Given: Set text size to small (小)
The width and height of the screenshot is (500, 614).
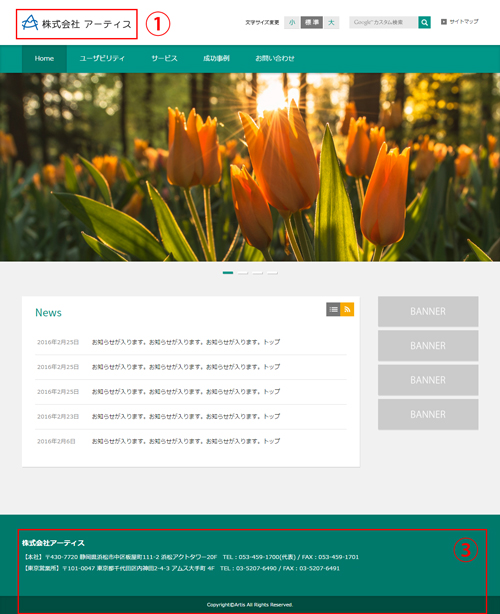Looking at the screenshot, I should tap(292, 22).
